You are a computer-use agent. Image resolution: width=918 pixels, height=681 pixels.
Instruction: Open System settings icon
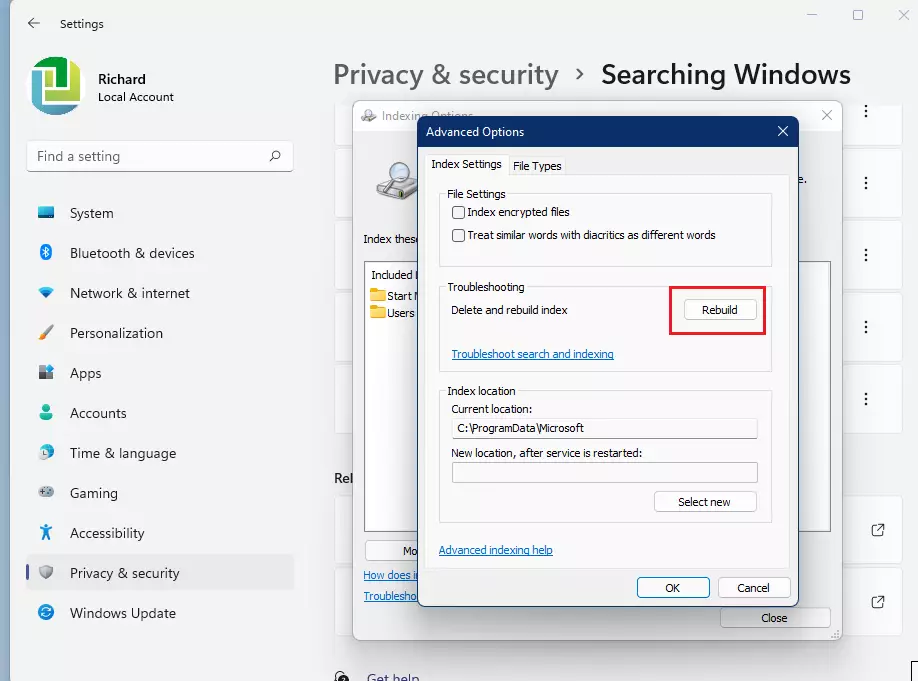pyautogui.click(x=46, y=213)
